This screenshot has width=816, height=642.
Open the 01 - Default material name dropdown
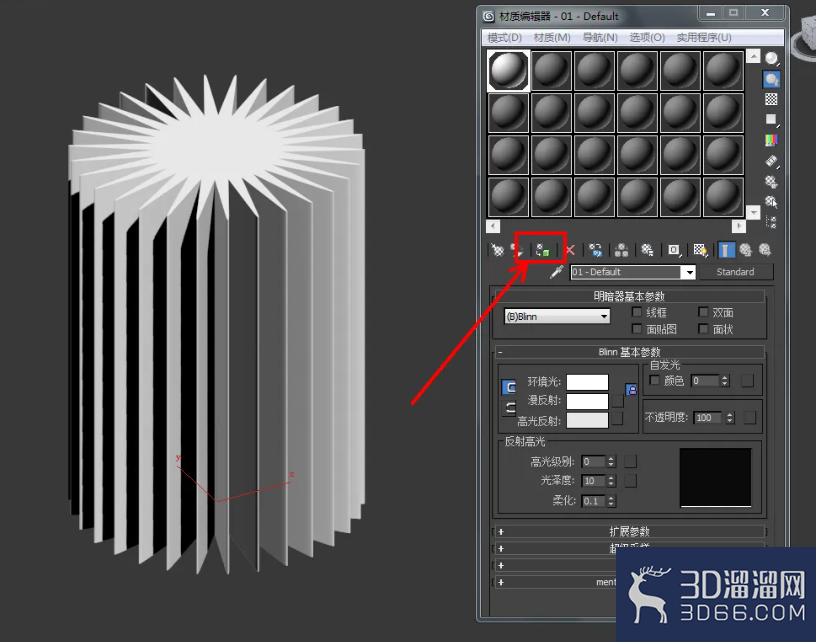690,272
